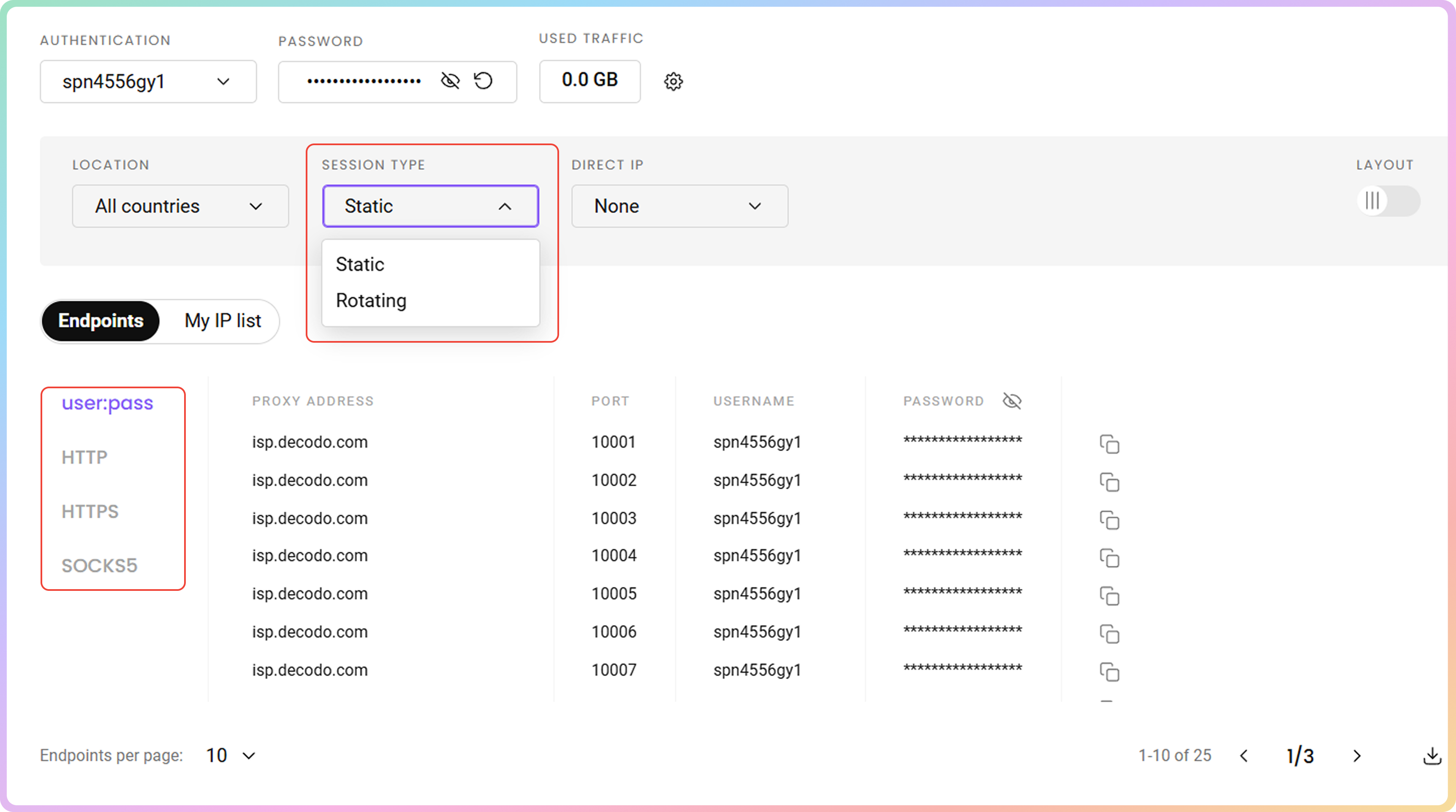Show the top password field value
The width and height of the screenshot is (1456, 812).
[x=450, y=81]
